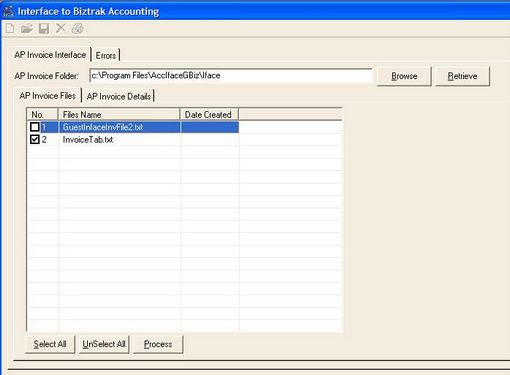The height and width of the screenshot is (375, 510).
Task: Open the AP Invoice Details tab
Action: click(119, 96)
